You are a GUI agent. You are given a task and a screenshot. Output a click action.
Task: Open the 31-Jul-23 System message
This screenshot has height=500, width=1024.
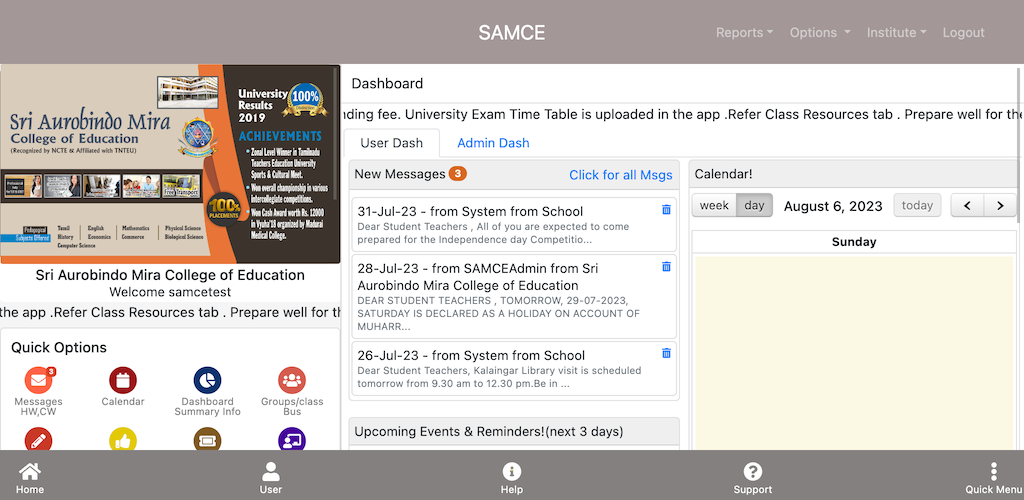[x=514, y=225]
